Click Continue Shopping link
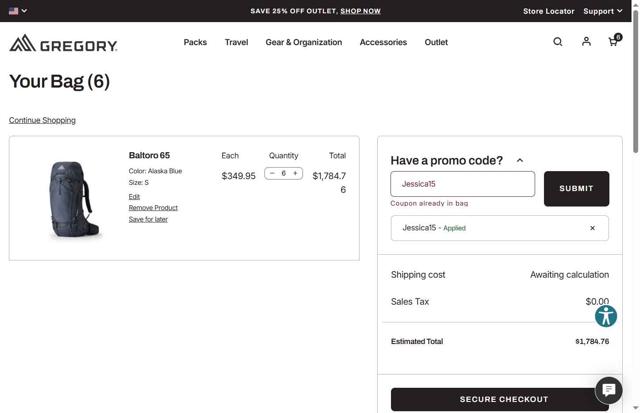This screenshot has height=413, width=640. (42, 120)
